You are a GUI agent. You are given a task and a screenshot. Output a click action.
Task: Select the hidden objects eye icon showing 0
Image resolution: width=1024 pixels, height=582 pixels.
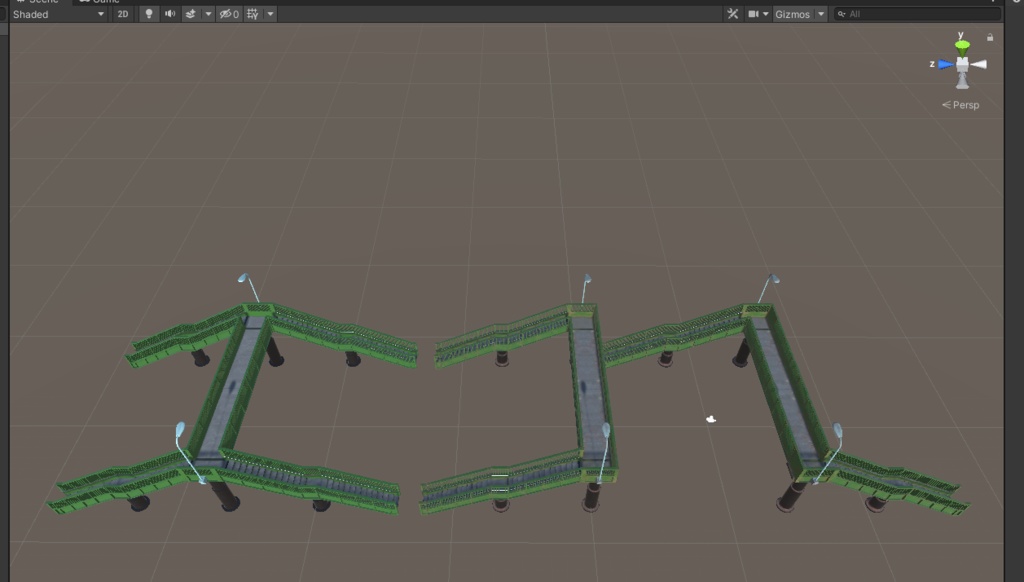click(x=230, y=14)
